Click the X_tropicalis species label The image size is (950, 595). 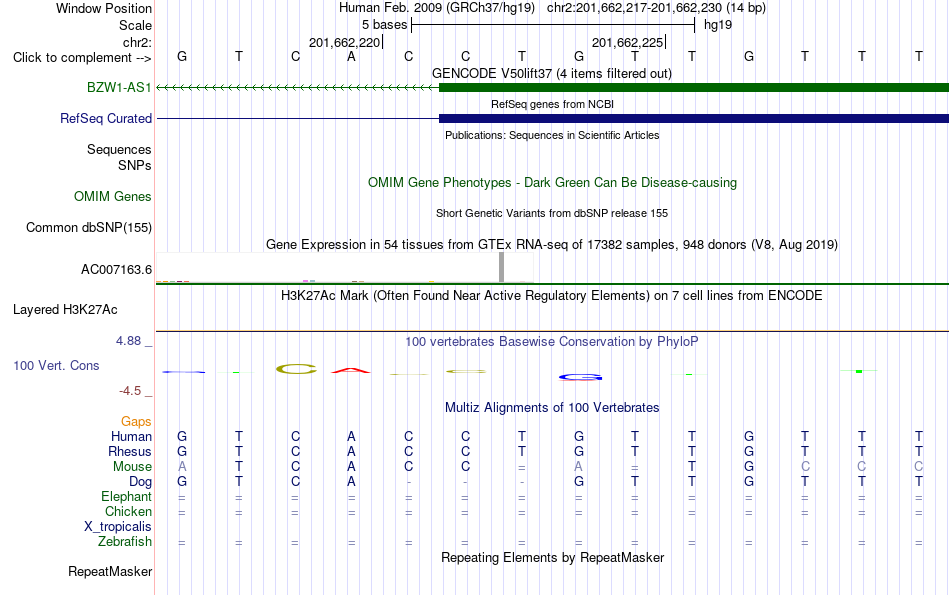click(118, 527)
